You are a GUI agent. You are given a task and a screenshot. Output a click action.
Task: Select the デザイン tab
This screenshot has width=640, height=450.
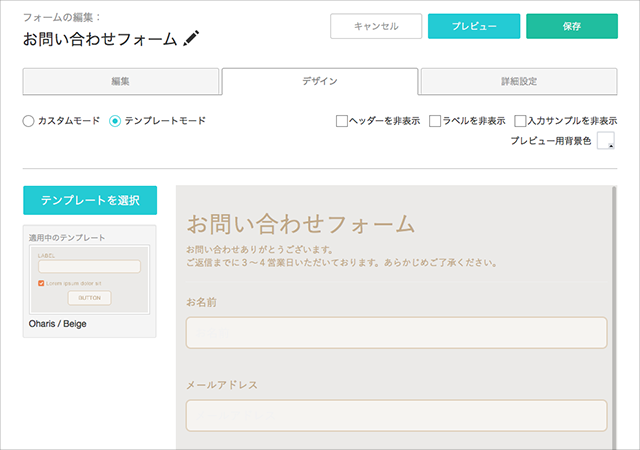[320, 81]
